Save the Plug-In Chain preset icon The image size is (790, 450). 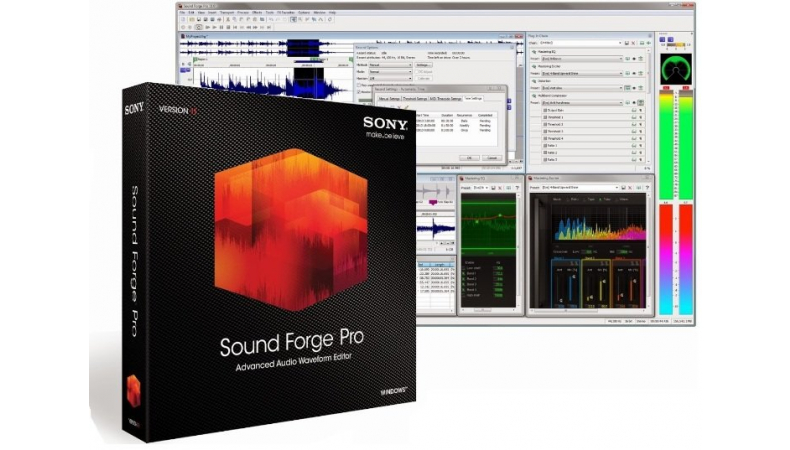[x=629, y=43]
